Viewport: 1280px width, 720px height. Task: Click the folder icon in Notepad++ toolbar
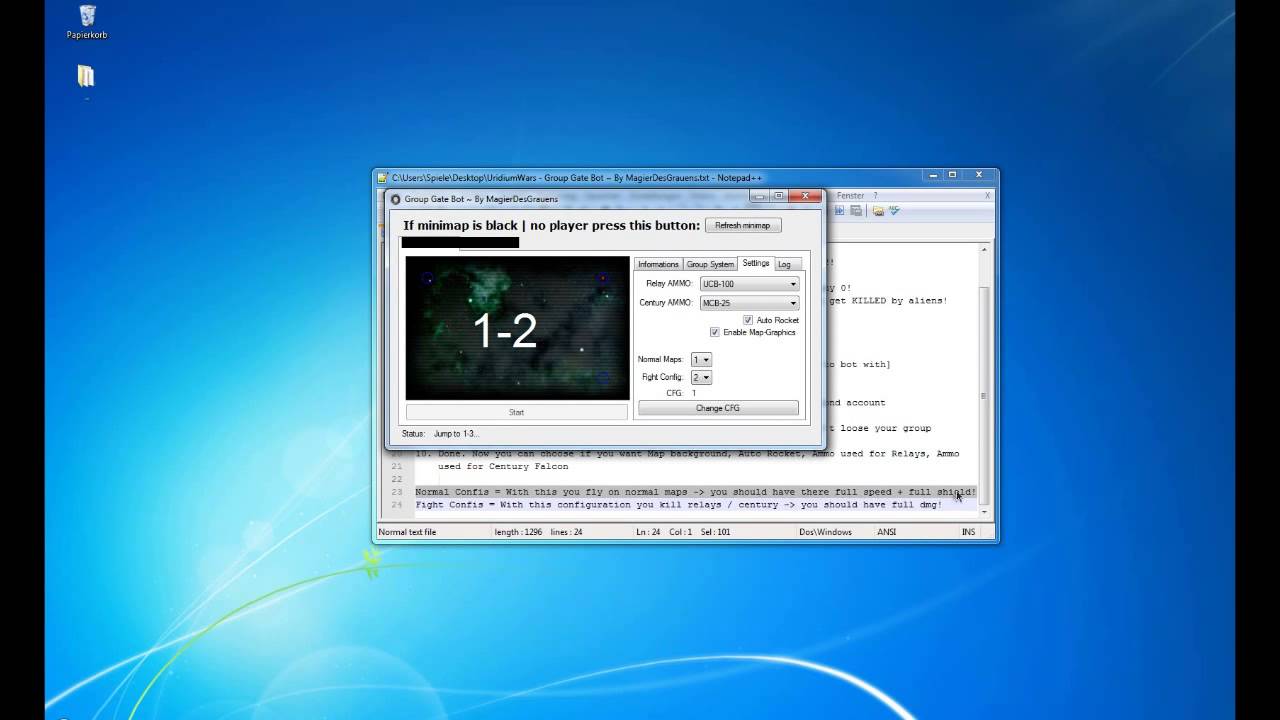click(x=878, y=211)
